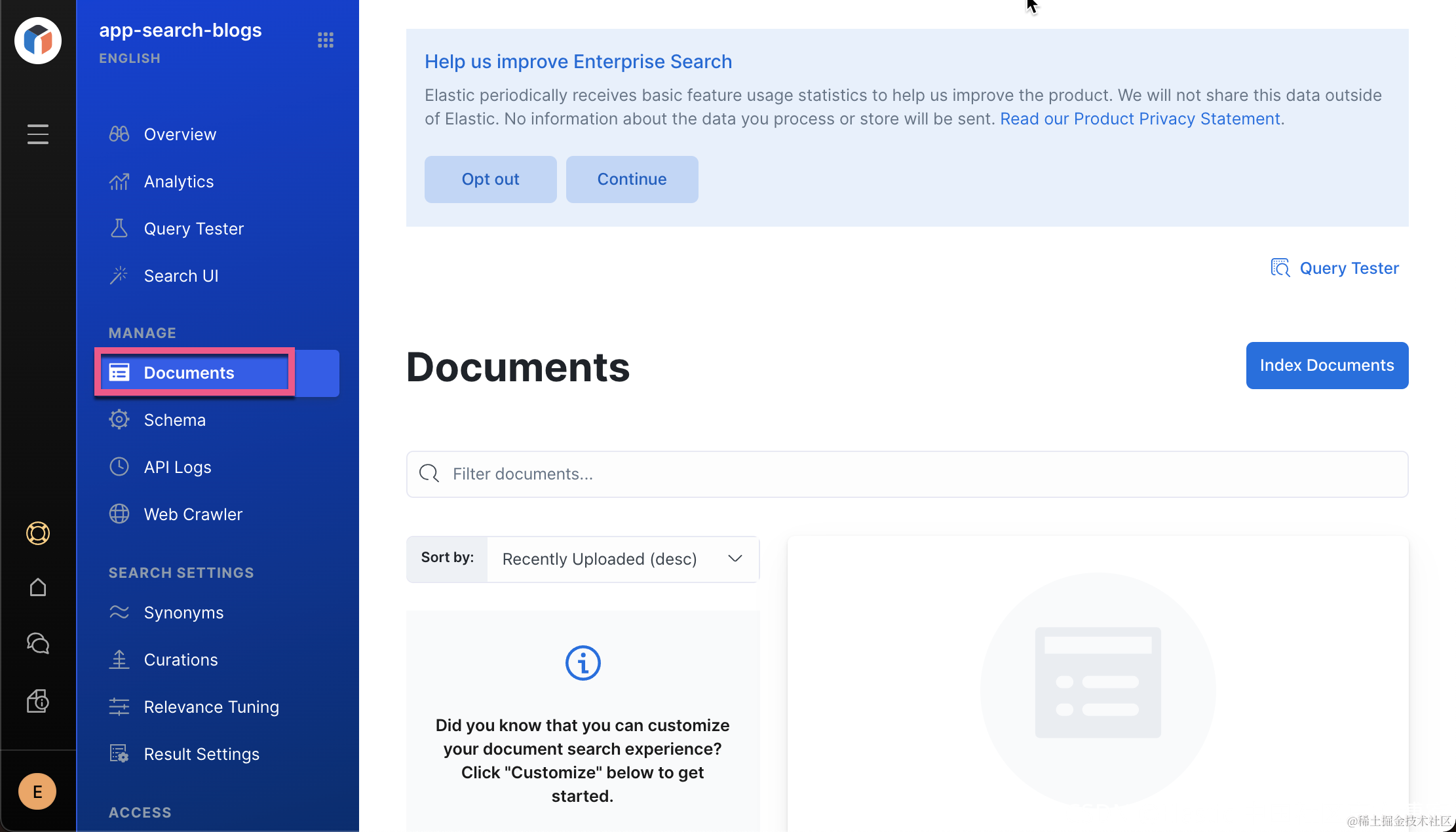Image resolution: width=1456 pixels, height=832 pixels.
Task: Click the Elastic Enterprise Search logo
Action: (x=38, y=41)
